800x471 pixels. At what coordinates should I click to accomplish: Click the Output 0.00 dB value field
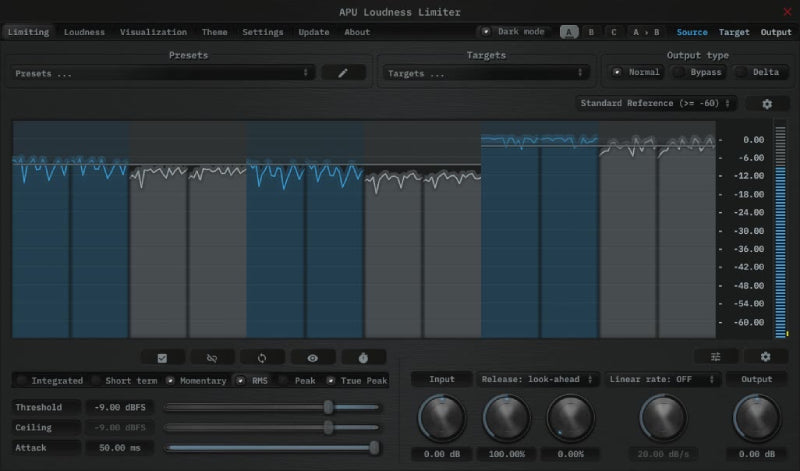[x=757, y=454]
